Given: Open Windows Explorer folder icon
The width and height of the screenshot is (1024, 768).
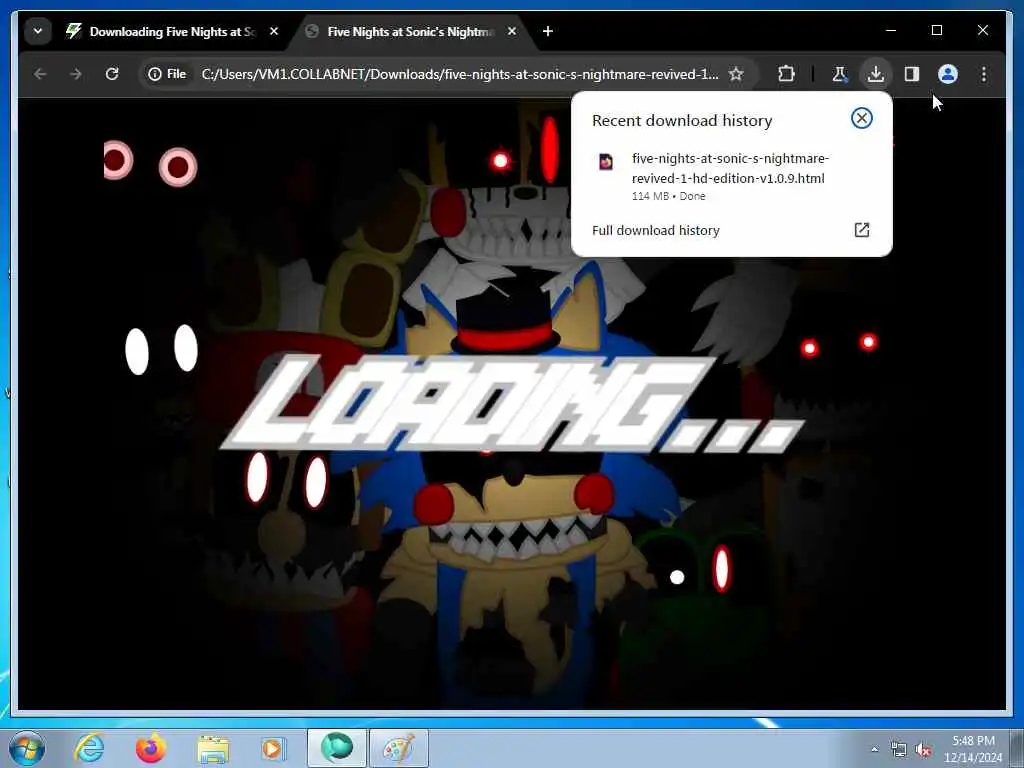Looking at the screenshot, I should tap(213, 748).
